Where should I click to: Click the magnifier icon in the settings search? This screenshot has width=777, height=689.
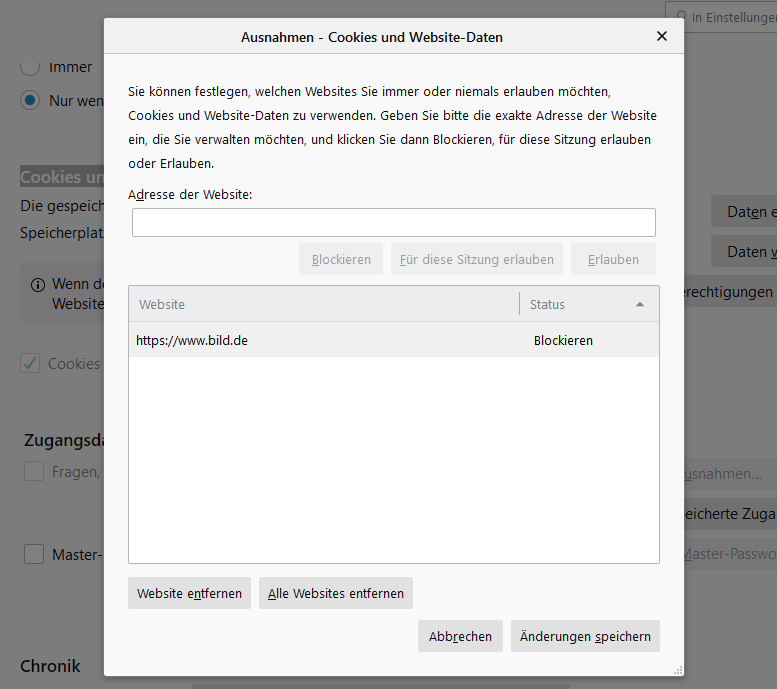(682, 16)
